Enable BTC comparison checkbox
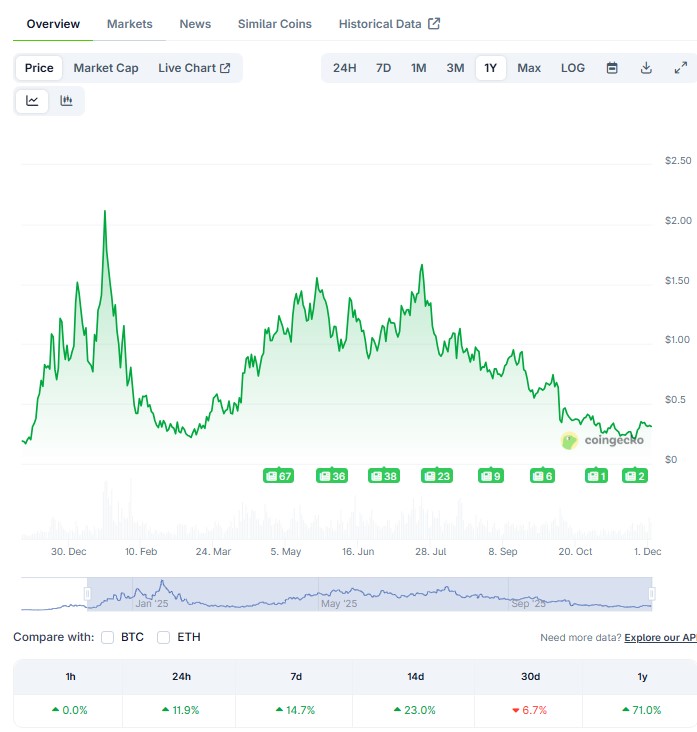This screenshot has height=732, width=697. pyautogui.click(x=107, y=637)
